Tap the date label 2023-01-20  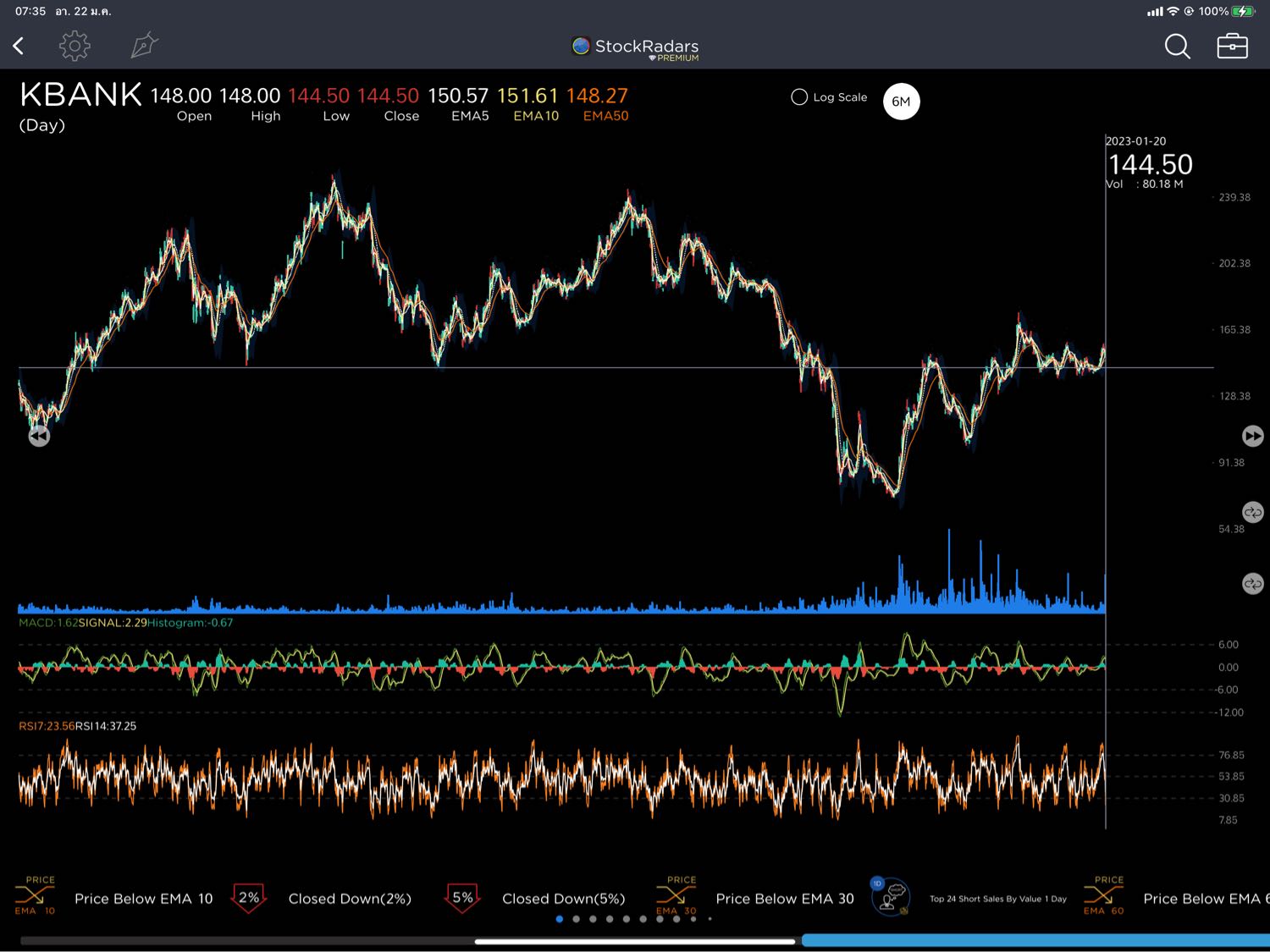pyautogui.click(x=1135, y=141)
